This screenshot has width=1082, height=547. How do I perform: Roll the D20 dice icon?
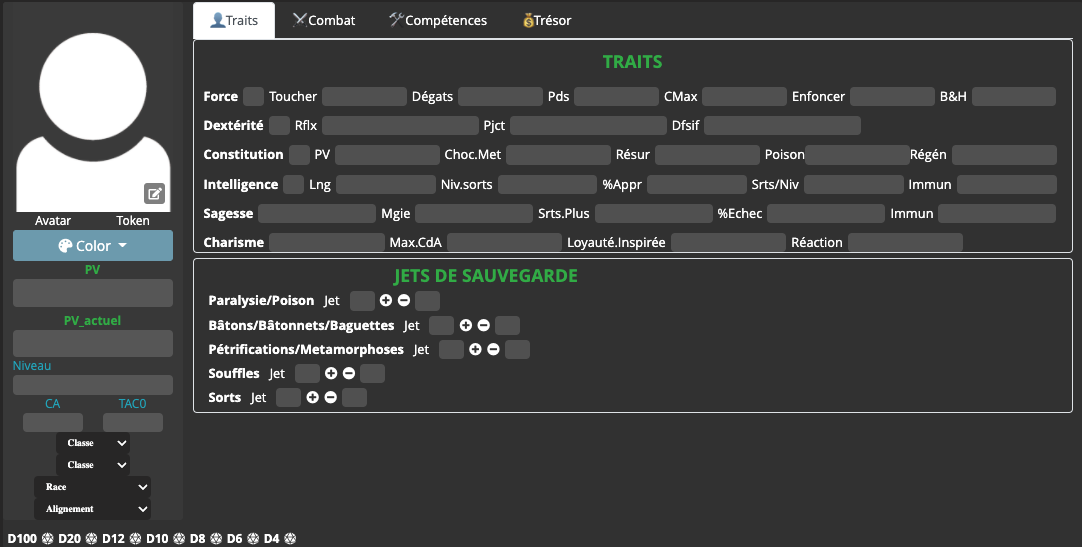tap(91, 539)
